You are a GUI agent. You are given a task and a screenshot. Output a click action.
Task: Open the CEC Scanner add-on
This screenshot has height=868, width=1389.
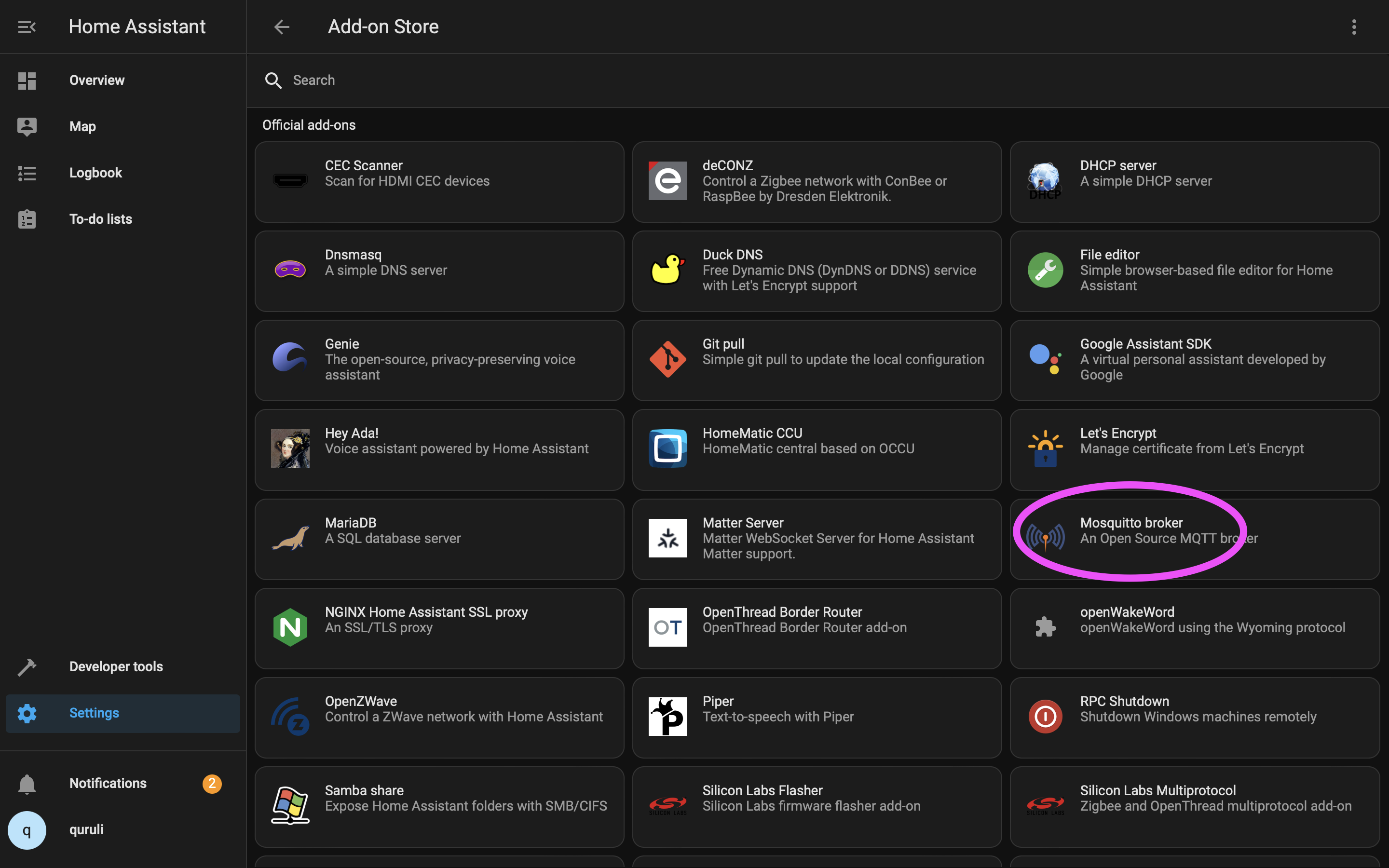pyautogui.click(x=439, y=182)
